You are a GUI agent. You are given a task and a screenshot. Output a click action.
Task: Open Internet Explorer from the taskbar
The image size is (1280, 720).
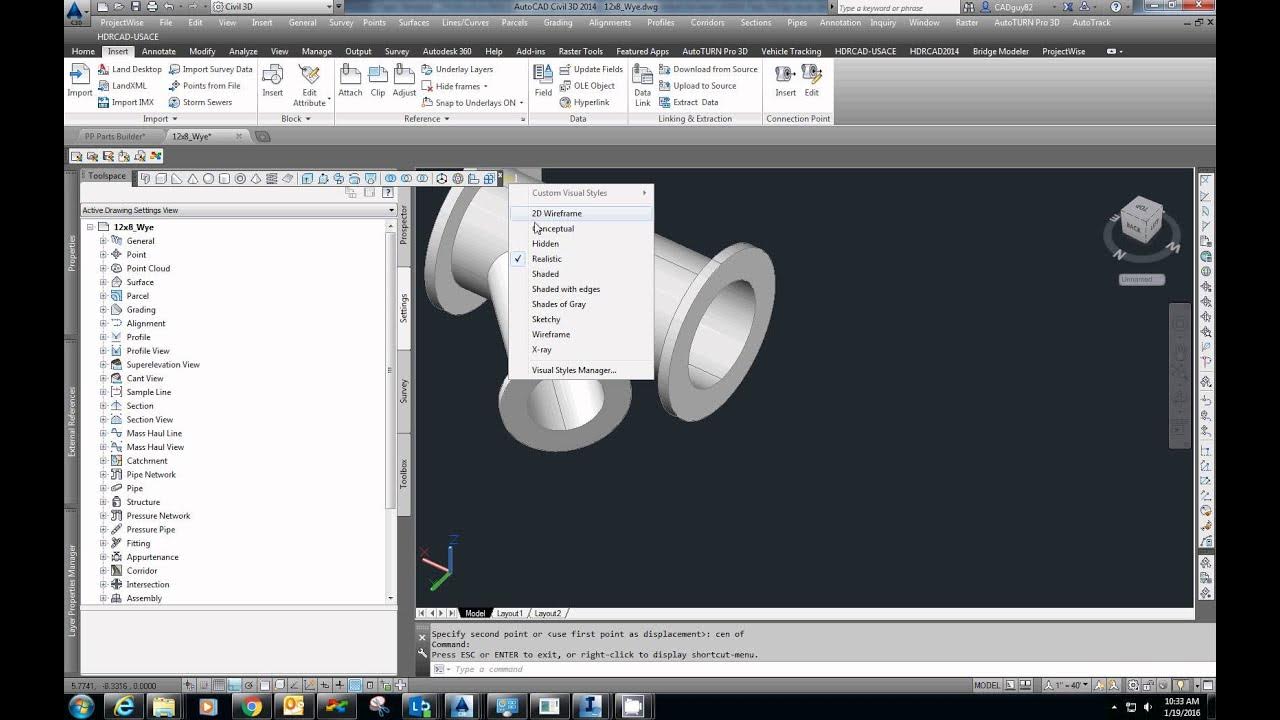[124, 707]
